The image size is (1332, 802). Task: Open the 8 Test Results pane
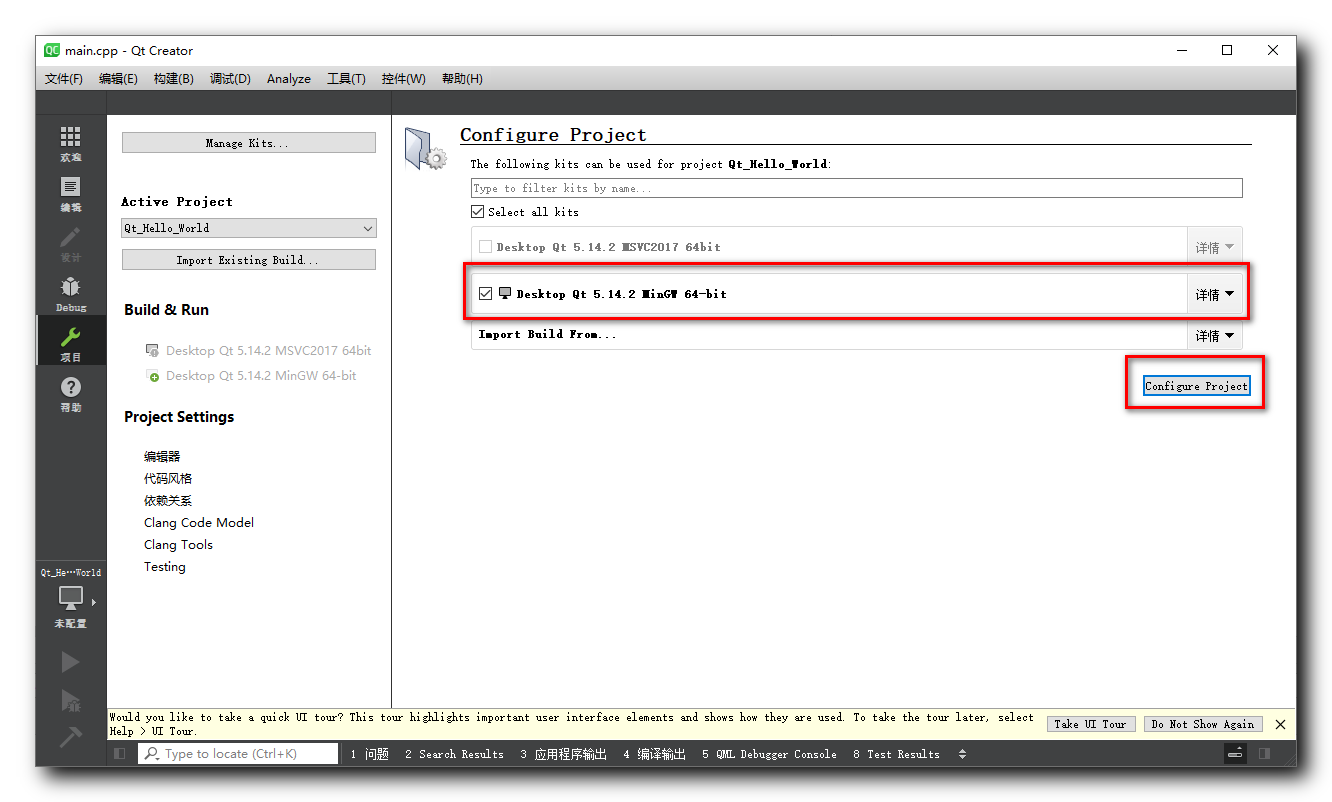coord(896,754)
